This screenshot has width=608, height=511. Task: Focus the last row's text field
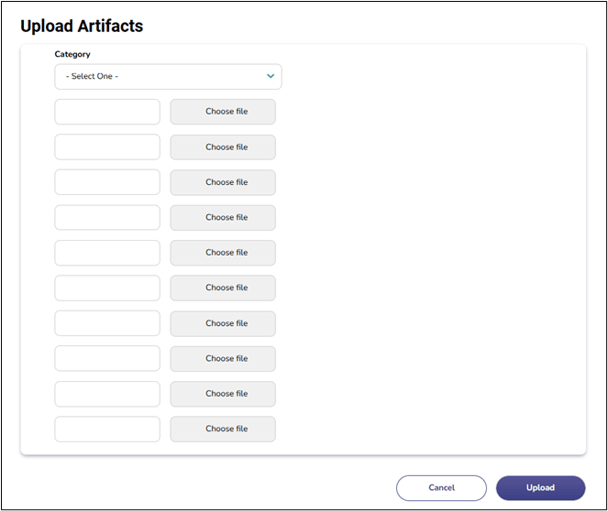tap(107, 429)
